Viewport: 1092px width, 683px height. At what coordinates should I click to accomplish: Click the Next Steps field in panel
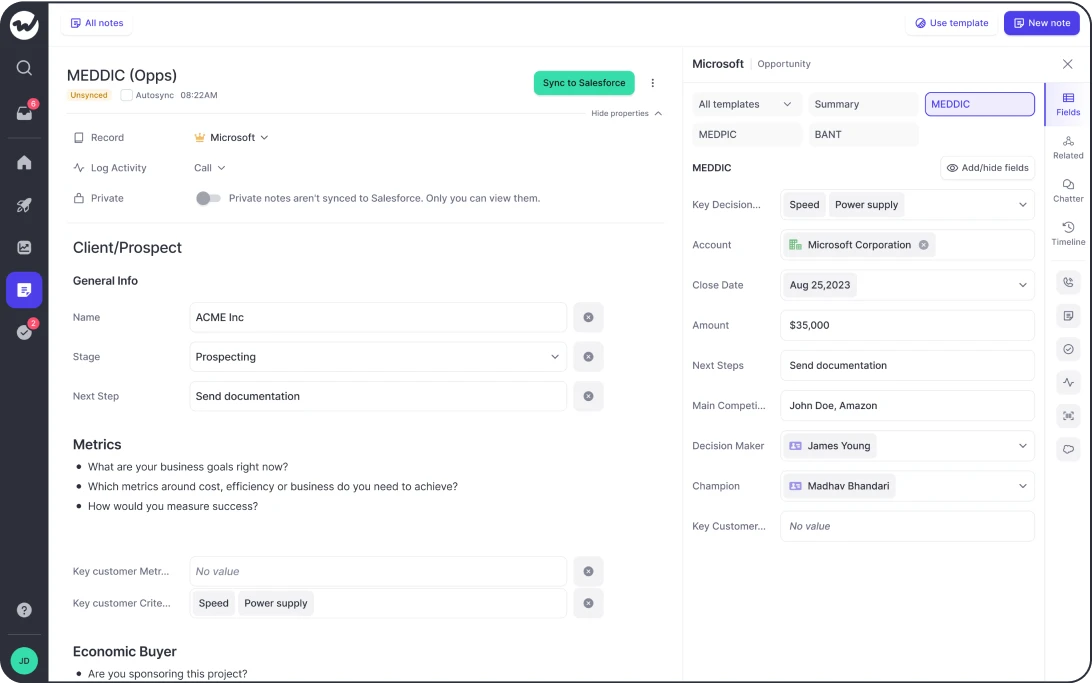coord(907,366)
